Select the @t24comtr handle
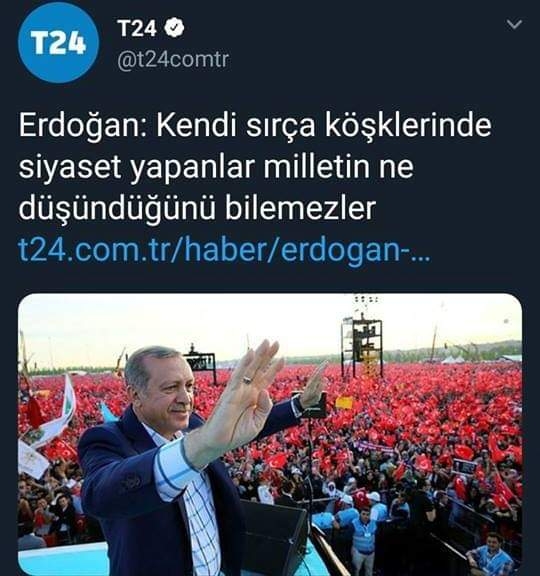The height and width of the screenshot is (576, 540). pos(173,60)
